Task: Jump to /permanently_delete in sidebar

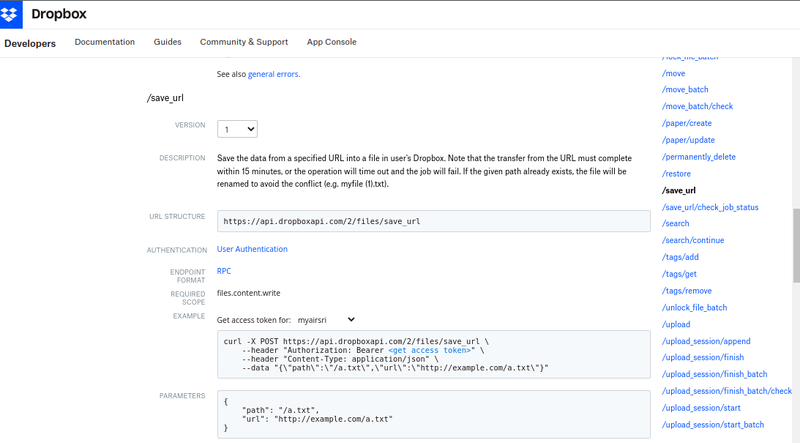Action: tap(699, 157)
